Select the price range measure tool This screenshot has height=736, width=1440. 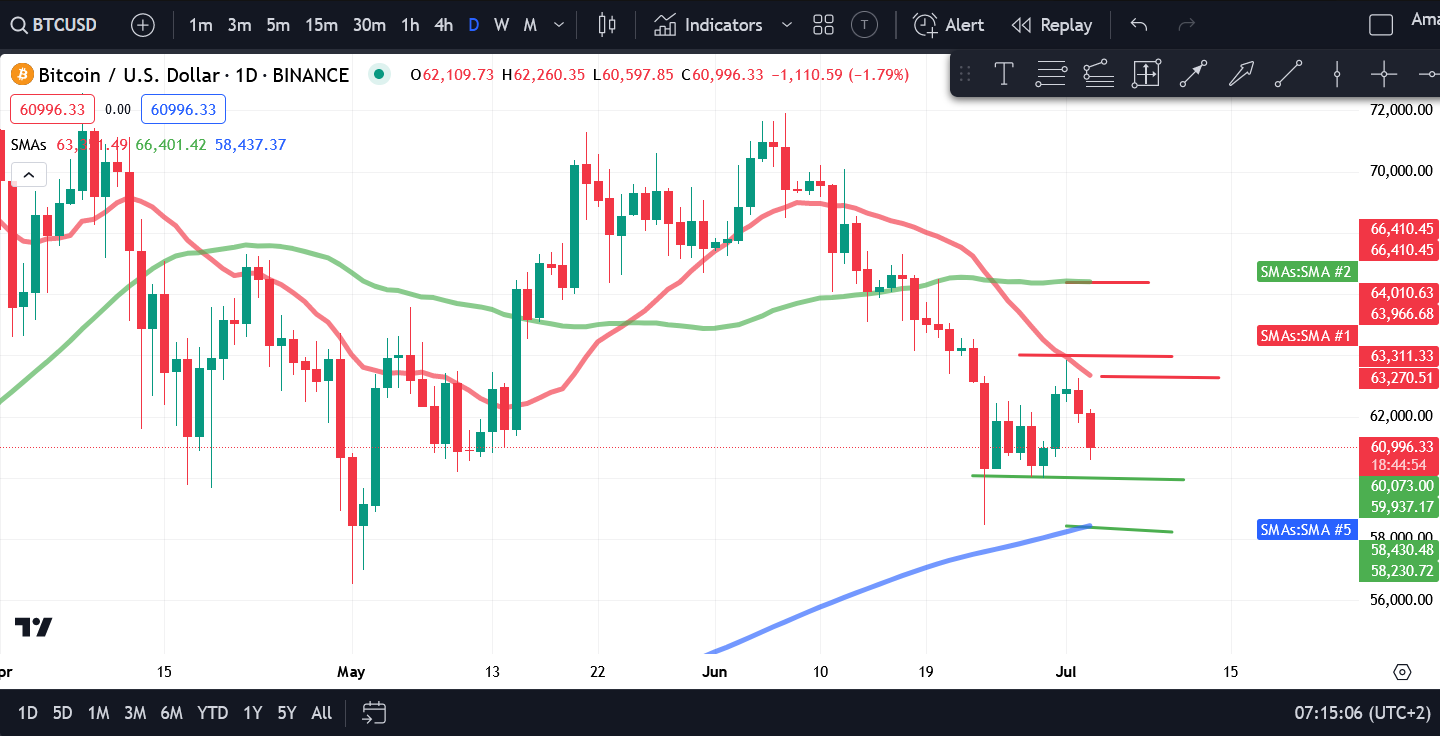(1146, 73)
